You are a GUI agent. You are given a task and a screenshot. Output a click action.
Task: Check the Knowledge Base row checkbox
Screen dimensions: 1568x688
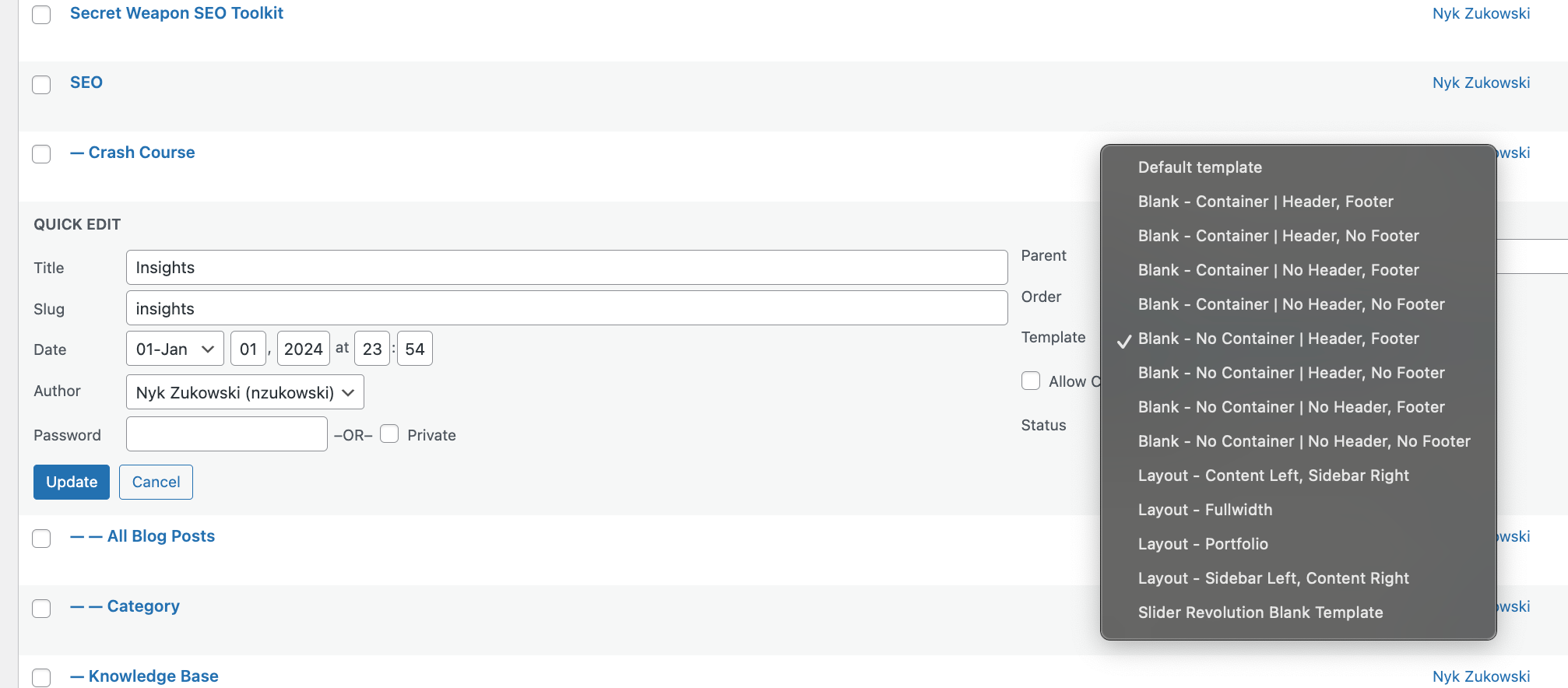[x=41, y=678]
